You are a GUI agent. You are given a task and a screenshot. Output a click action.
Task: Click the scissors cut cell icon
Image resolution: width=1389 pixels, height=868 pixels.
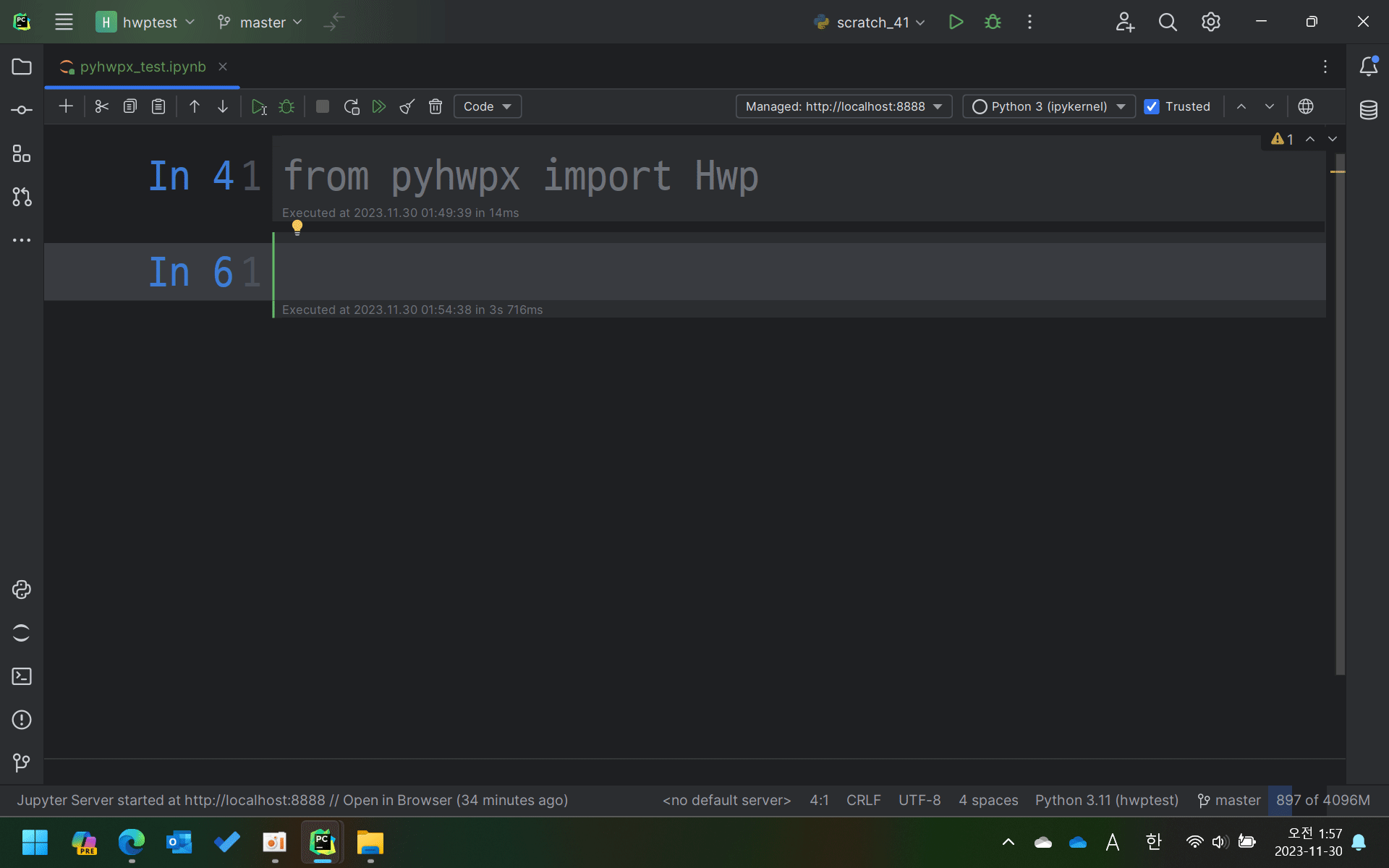pos(101,106)
